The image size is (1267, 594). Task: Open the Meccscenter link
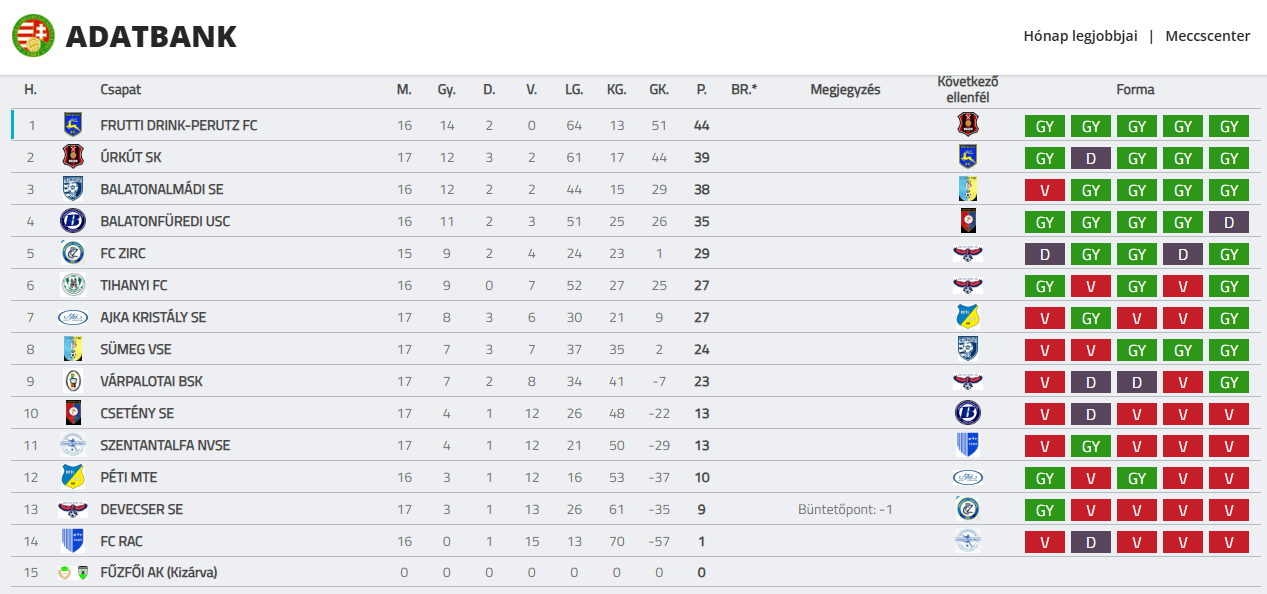[x=1207, y=36]
